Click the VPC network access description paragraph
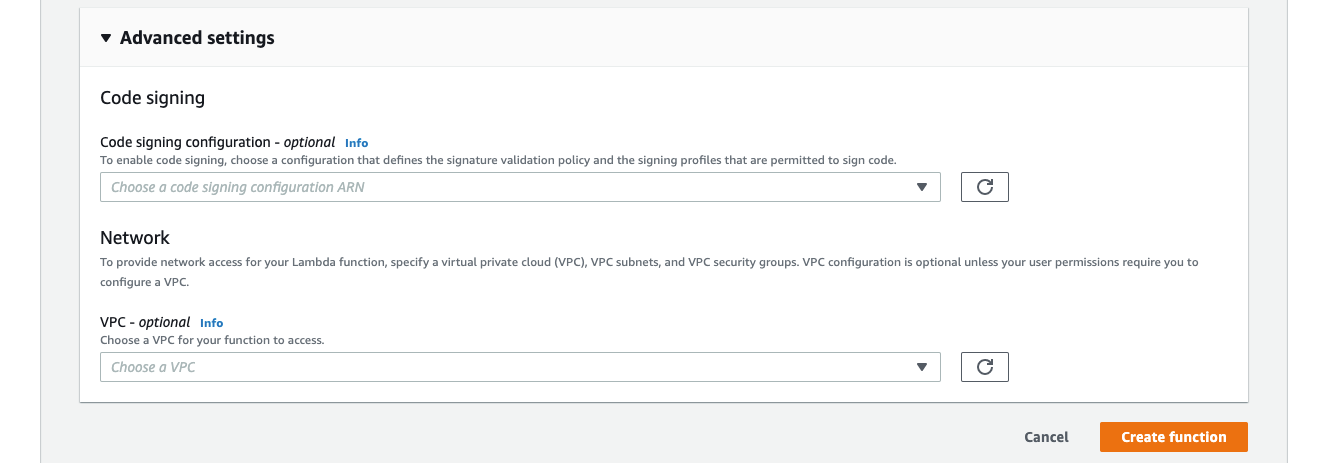The height and width of the screenshot is (463, 1328). (649, 272)
